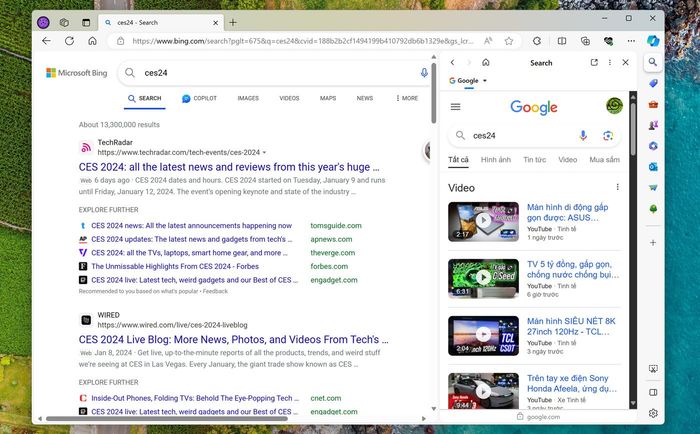This screenshot has width=700, height=434.
Task: Click the Bing voice search microphone
Action: (424, 72)
